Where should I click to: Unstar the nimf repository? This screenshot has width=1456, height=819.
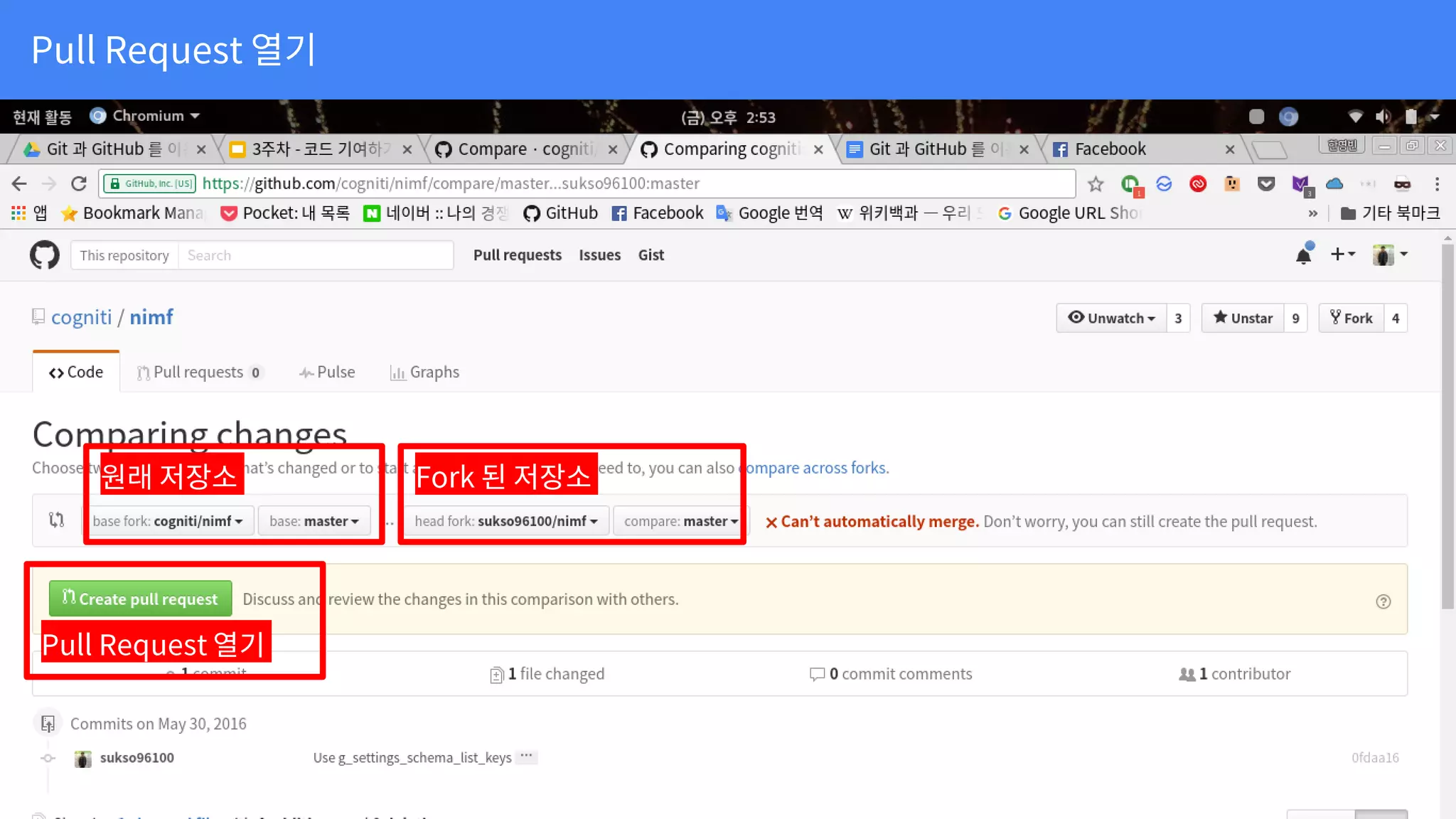[x=1243, y=318]
